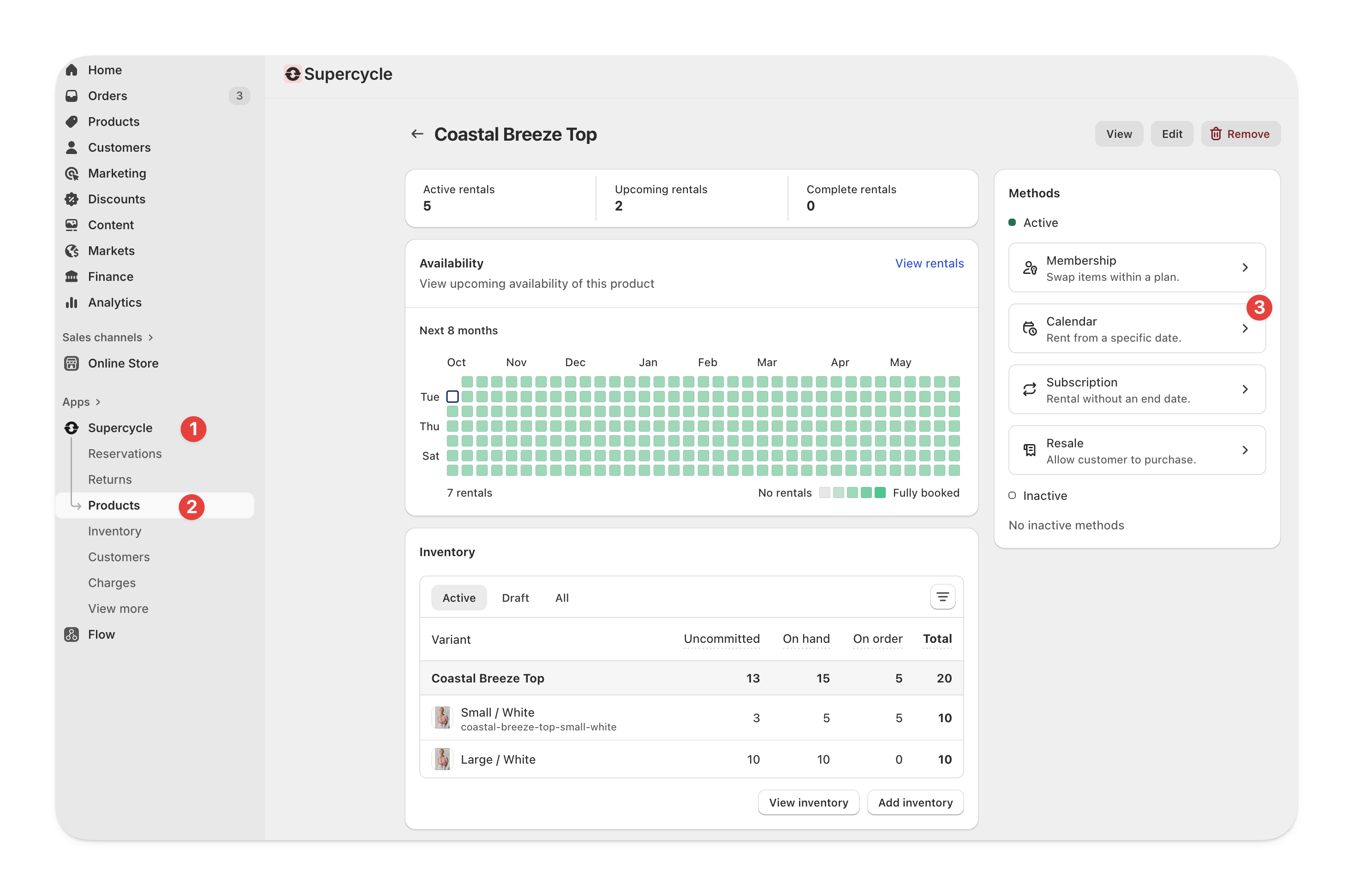This screenshot has width=1353, height=896.
Task: Switch to the Draft inventory tab
Action: click(515, 598)
